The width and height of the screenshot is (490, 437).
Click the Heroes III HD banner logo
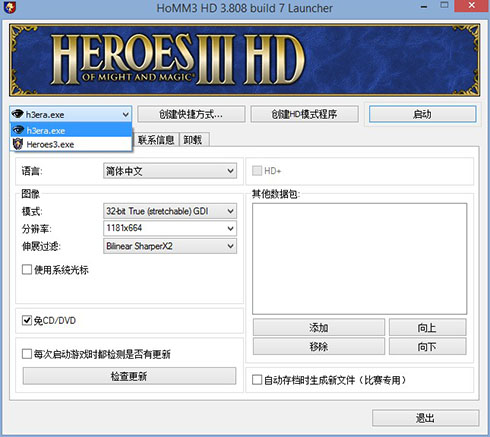178,59
